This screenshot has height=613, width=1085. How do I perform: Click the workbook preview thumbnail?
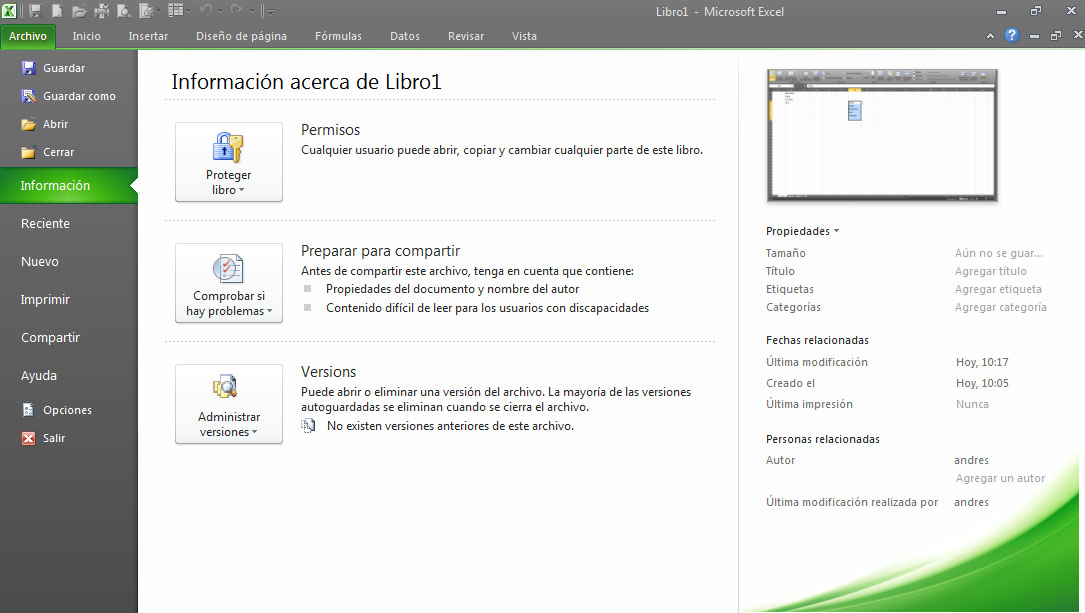coord(881,135)
